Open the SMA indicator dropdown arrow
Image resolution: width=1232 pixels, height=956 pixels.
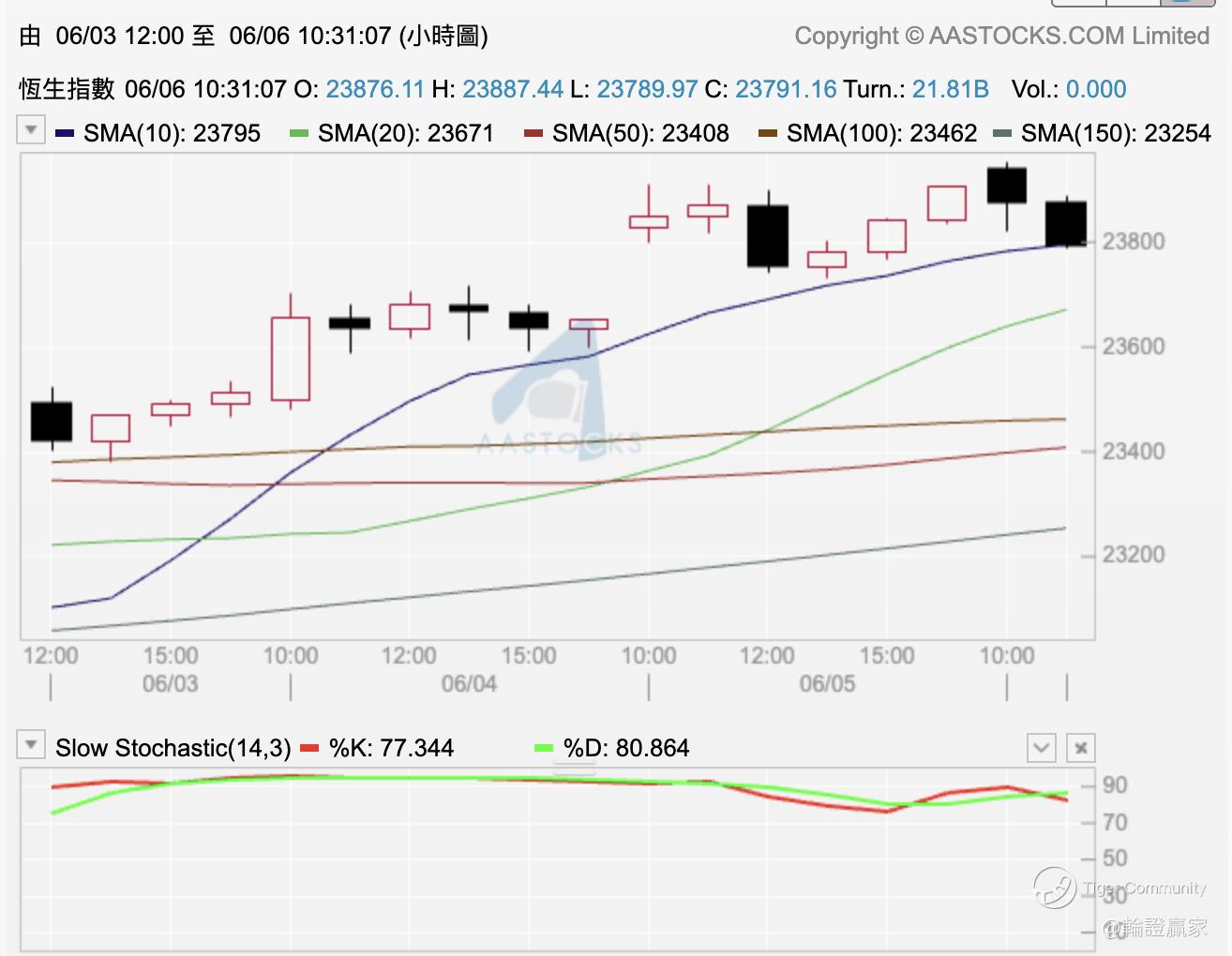(31, 129)
